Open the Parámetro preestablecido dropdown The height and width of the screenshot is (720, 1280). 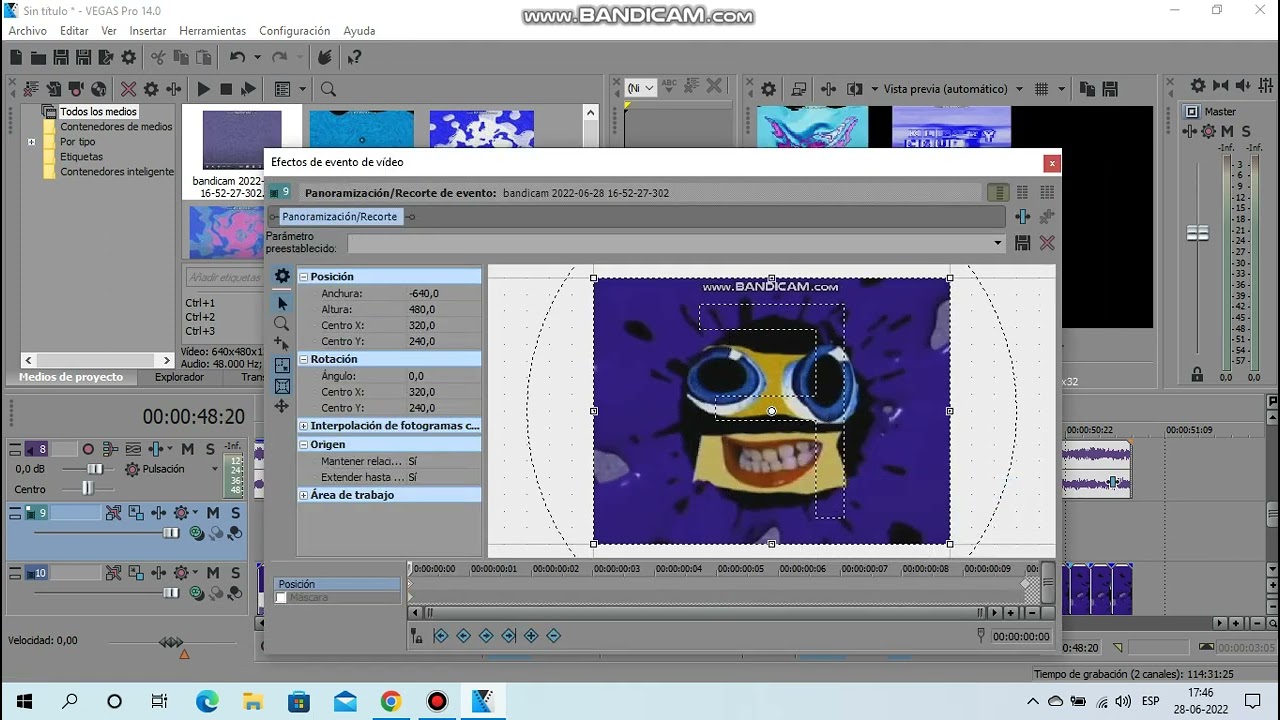[997, 243]
